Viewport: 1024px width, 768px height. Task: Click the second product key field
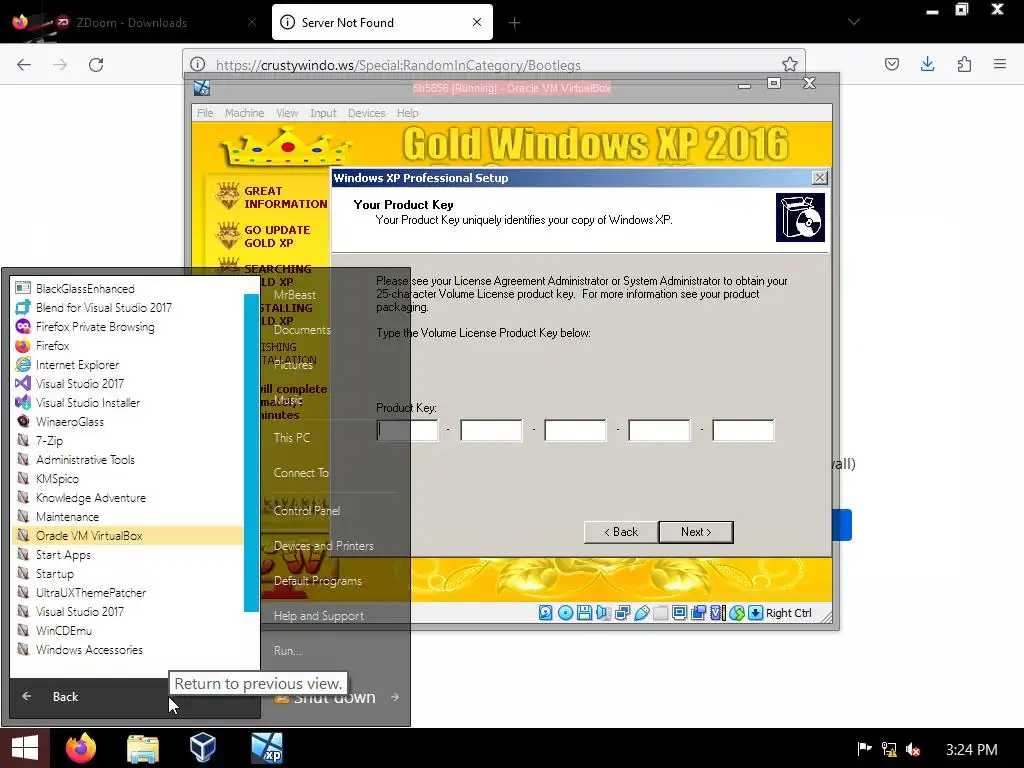coord(491,431)
